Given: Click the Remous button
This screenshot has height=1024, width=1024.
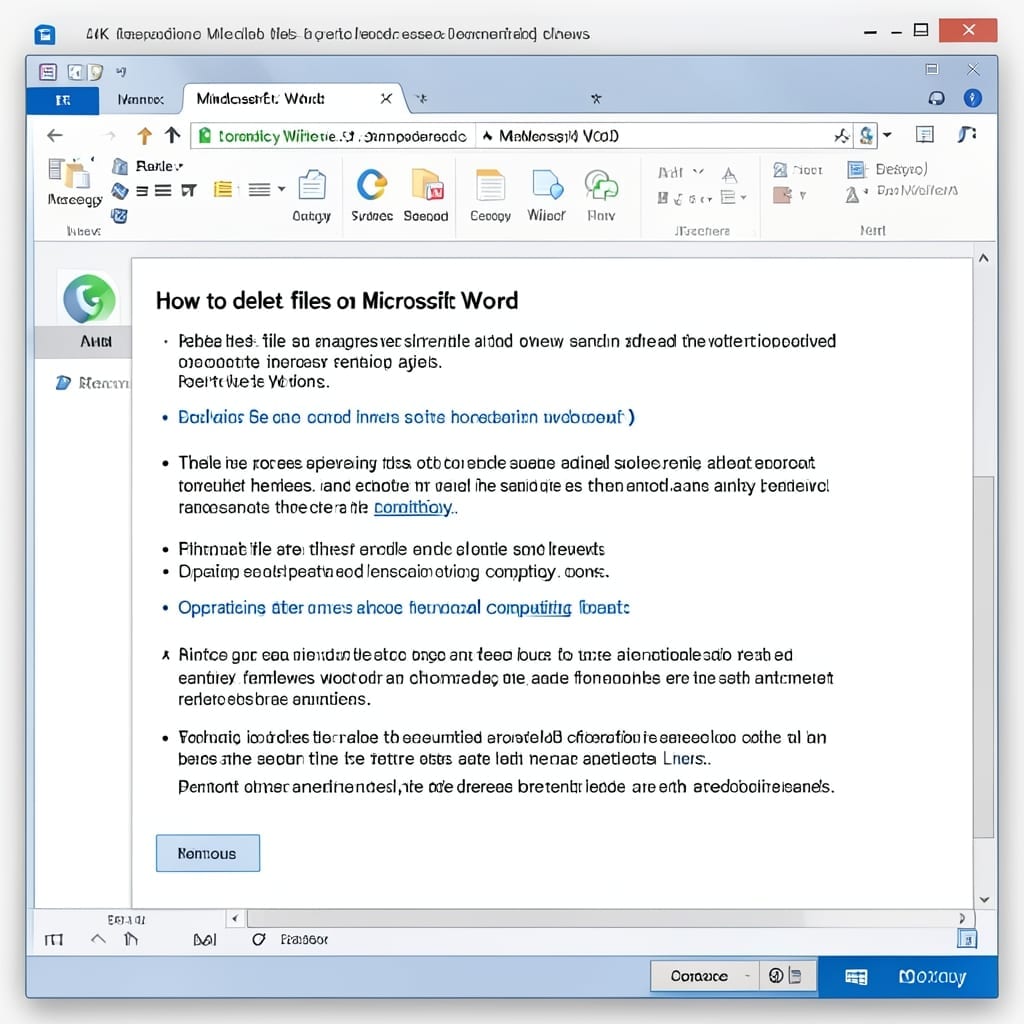Looking at the screenshot, I should point(208,853).
